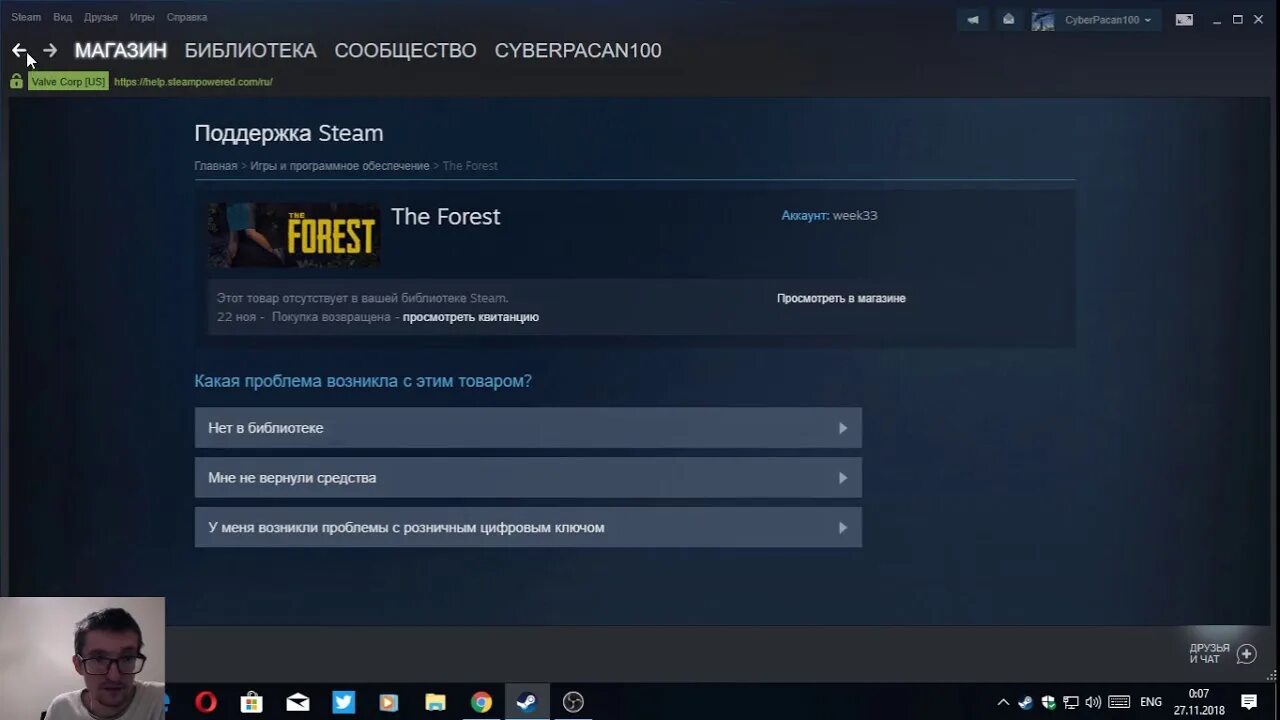Open the Steam inbox envelope icon

point(1008,19)
